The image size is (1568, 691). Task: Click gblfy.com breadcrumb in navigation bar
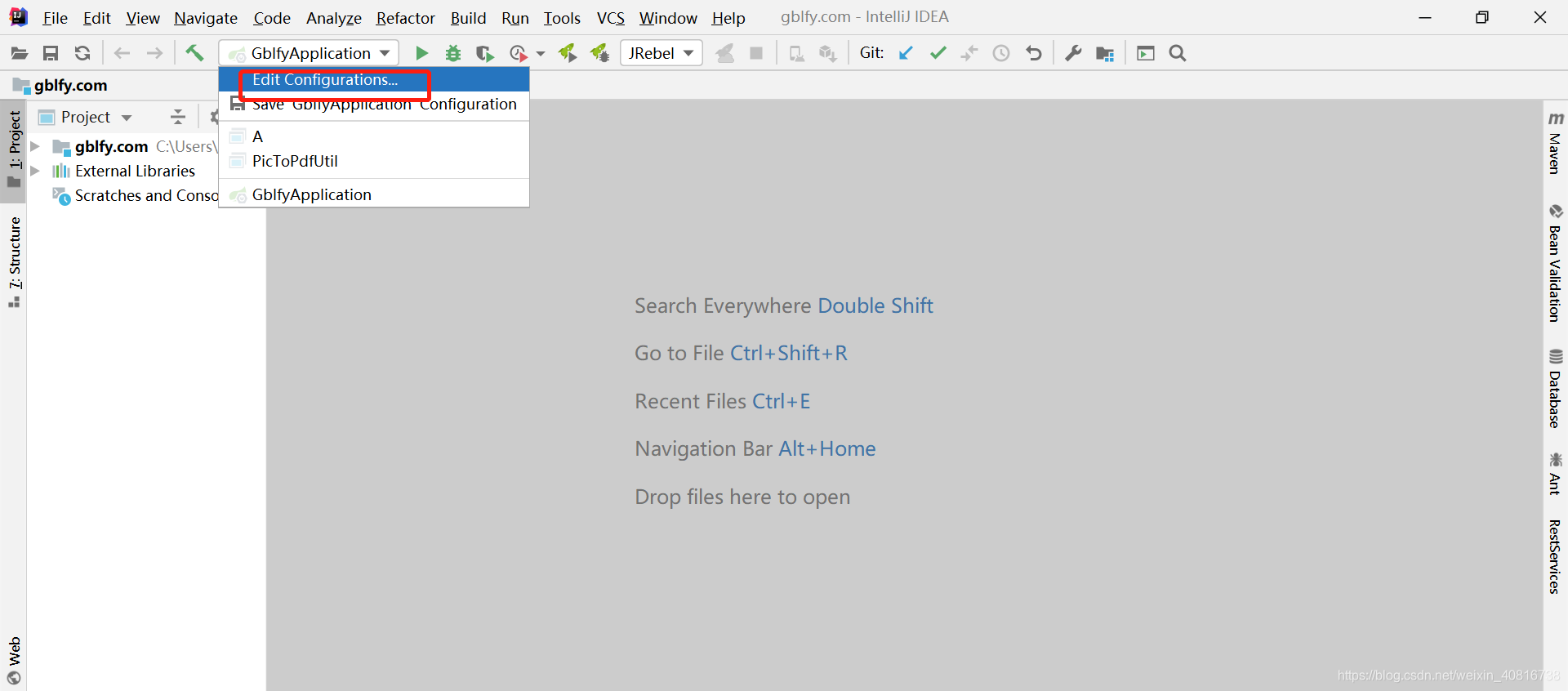pos(60,85)
